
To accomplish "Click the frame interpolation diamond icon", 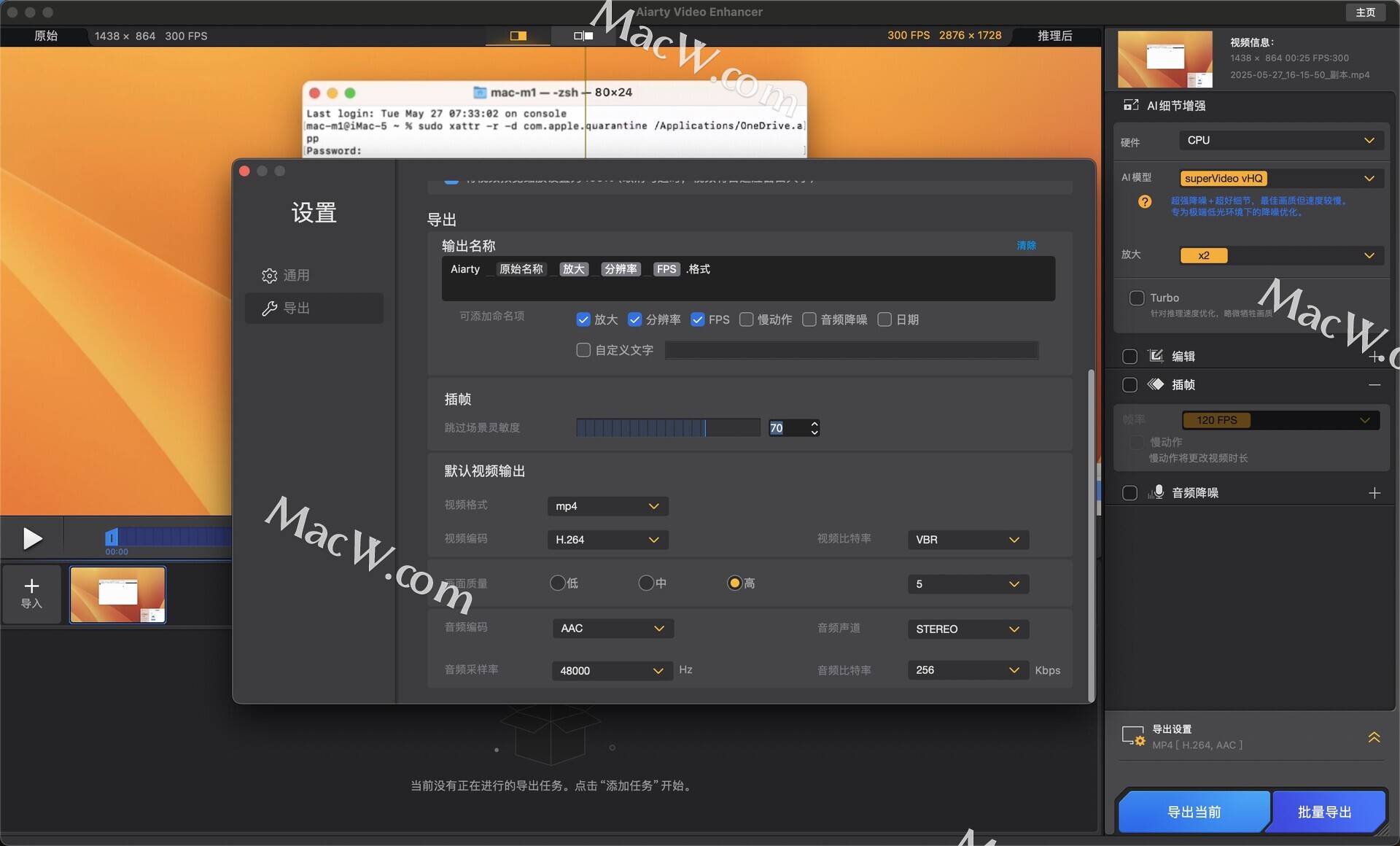I will coord(1156,384).
